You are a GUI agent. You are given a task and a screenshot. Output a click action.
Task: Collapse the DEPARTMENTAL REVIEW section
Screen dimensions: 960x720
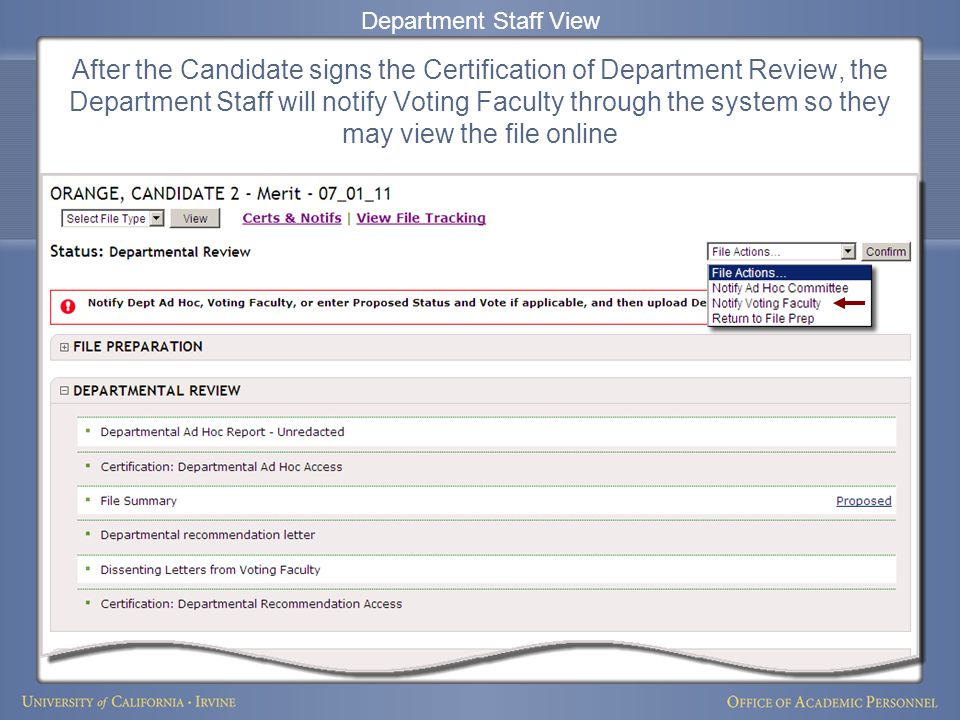pos(64,391)
